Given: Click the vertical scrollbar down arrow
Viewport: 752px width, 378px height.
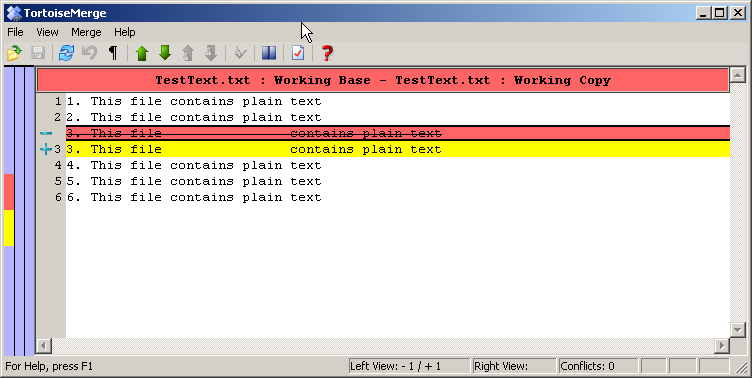Looking at the screenshot, I should 737,329.
